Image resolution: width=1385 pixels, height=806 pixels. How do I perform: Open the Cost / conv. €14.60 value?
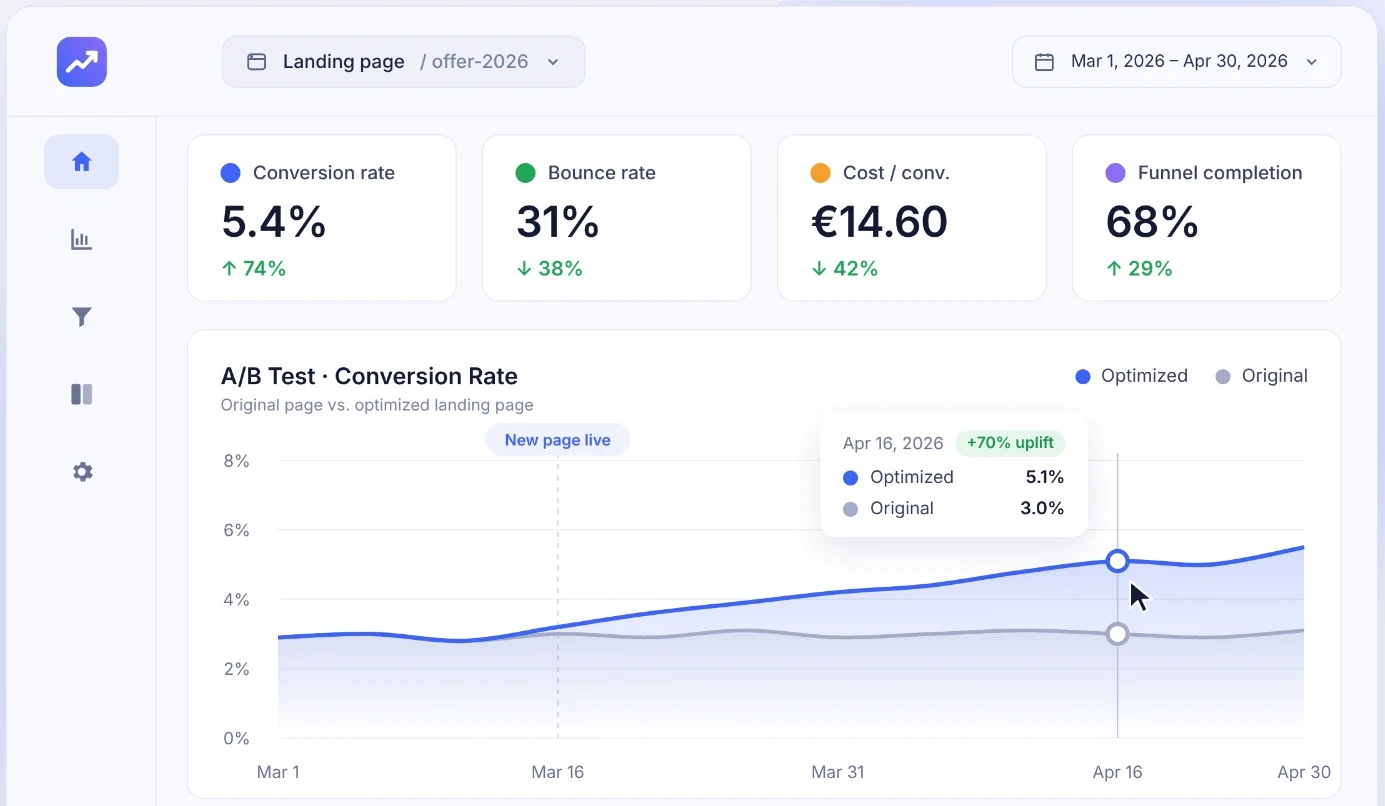(x=880, y=222)
